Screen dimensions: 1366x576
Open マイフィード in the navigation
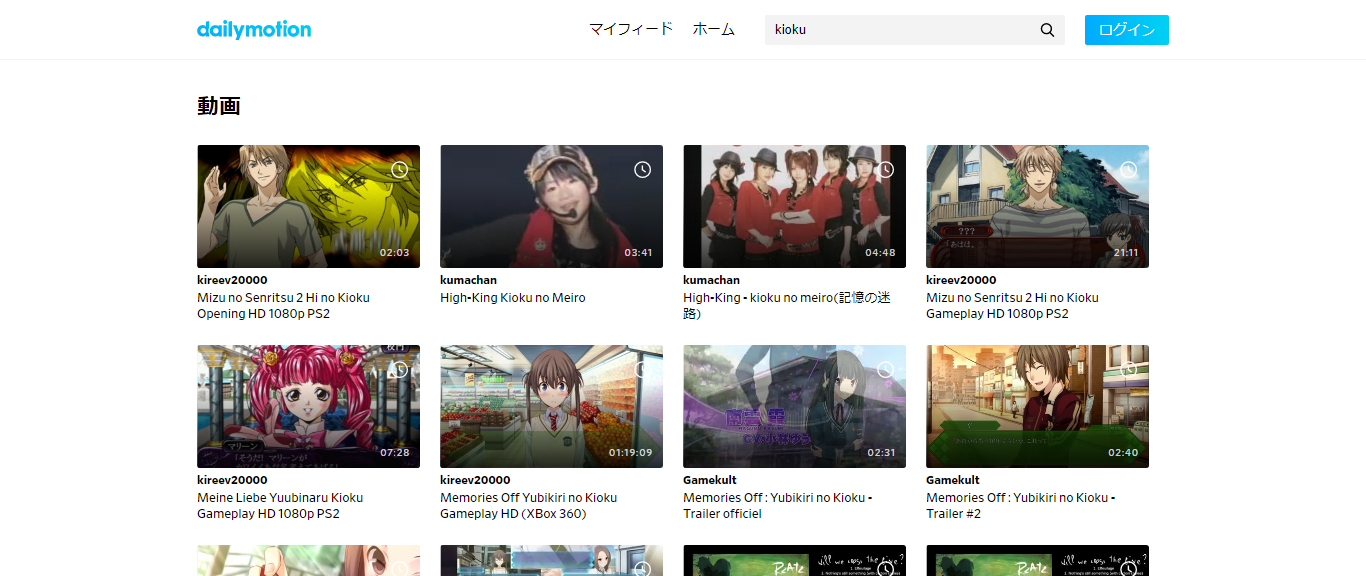pos(631,29)
